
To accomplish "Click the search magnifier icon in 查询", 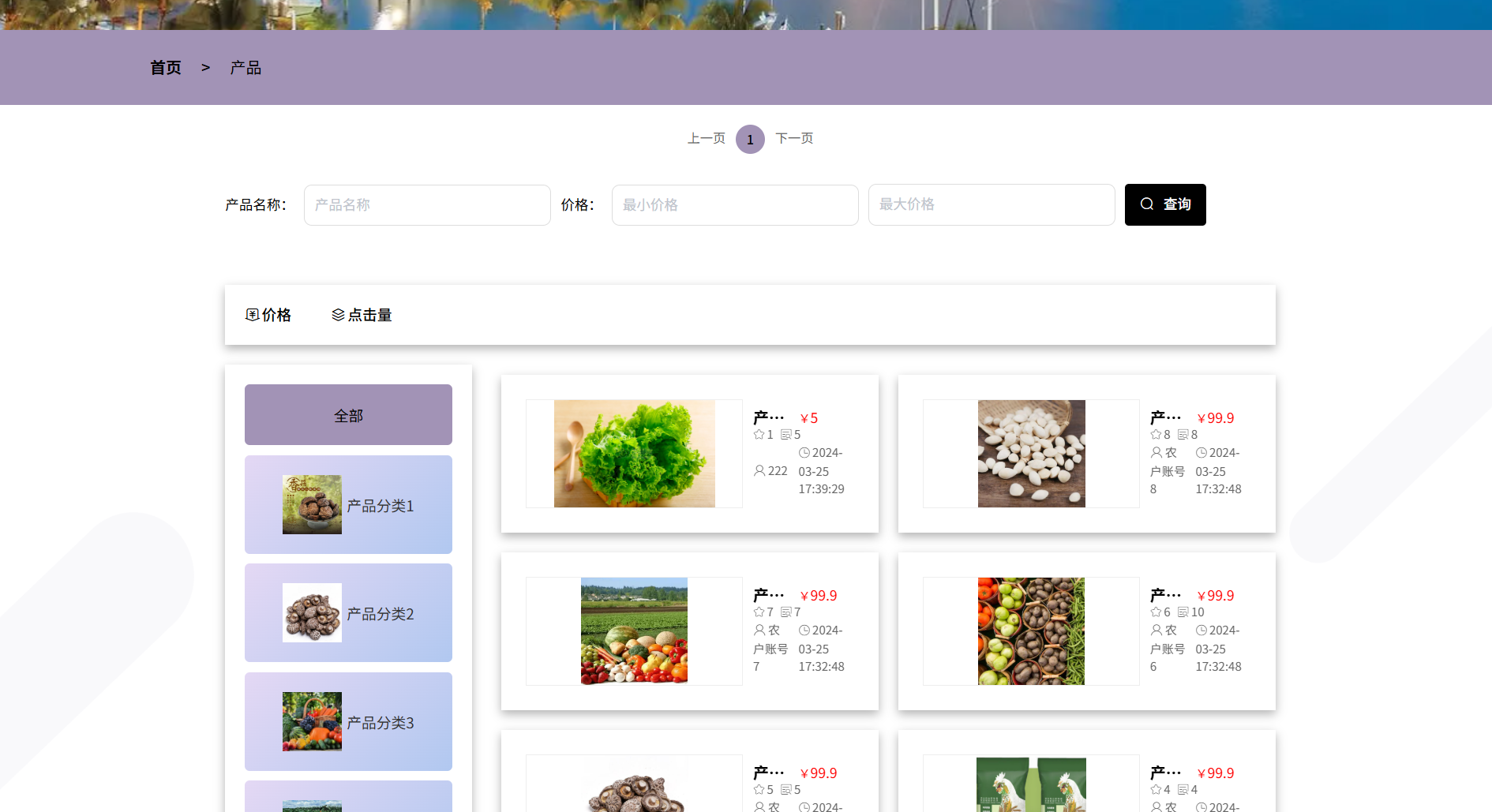I will 1147,204.
